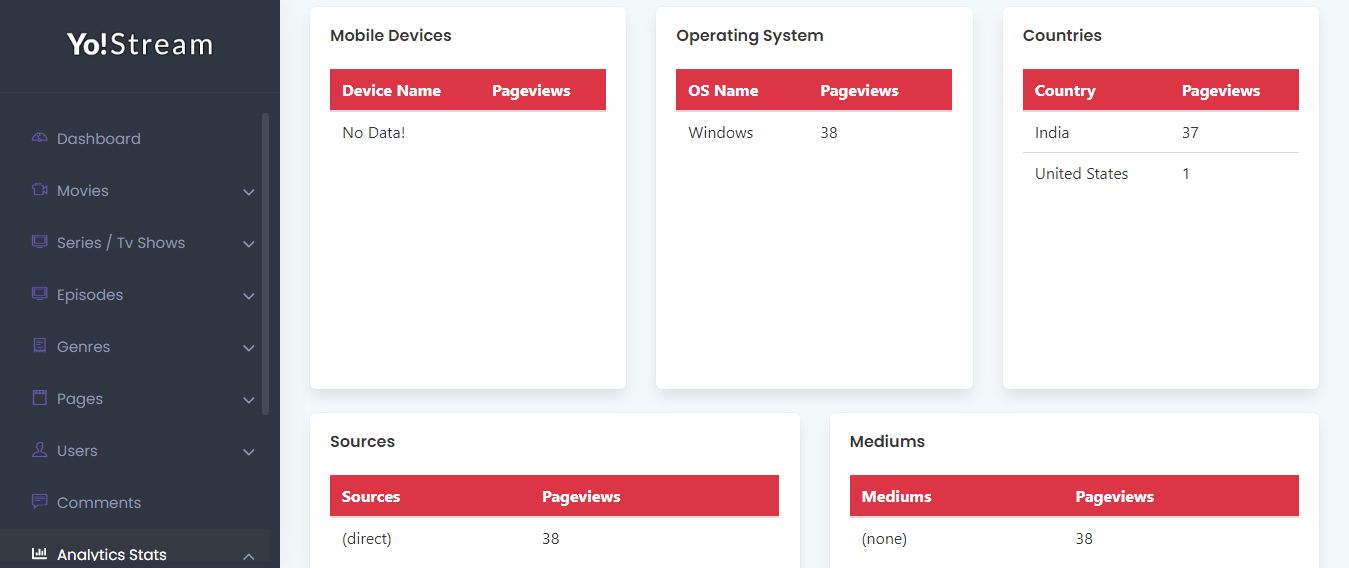Click the Movies camera icon
1349x568 pixels.
click(40, 190)
